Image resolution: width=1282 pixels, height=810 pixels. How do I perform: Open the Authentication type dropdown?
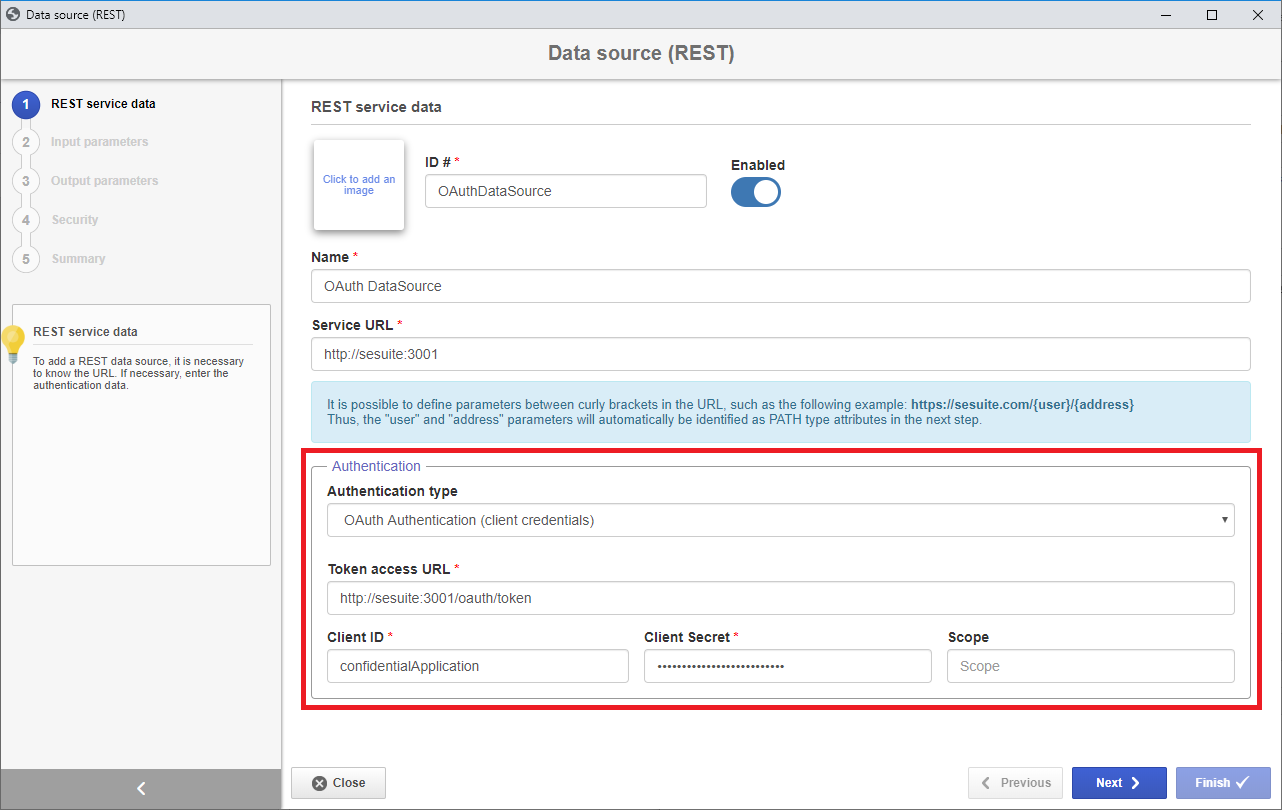tap(781, 520)
